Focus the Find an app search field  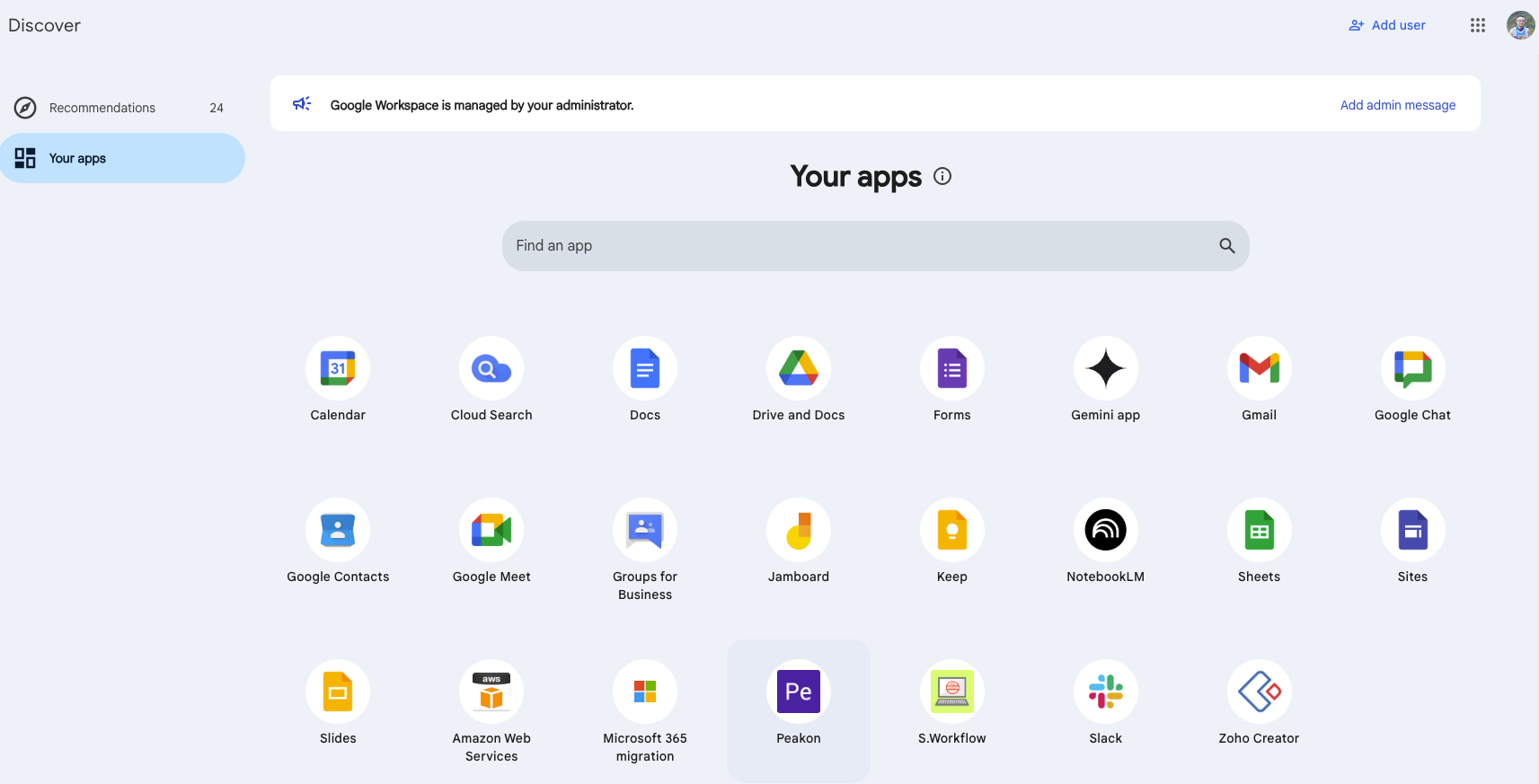tap(876, 246)
